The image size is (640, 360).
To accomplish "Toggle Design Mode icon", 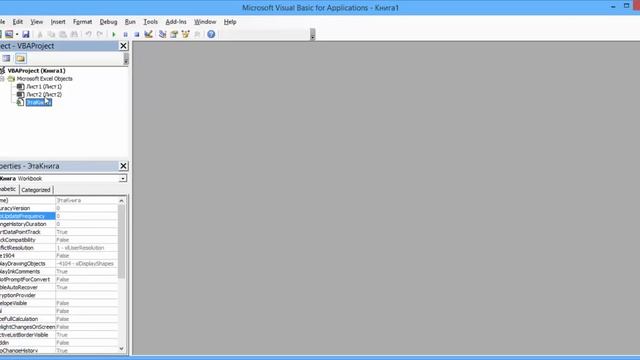I will click(149, 34).
